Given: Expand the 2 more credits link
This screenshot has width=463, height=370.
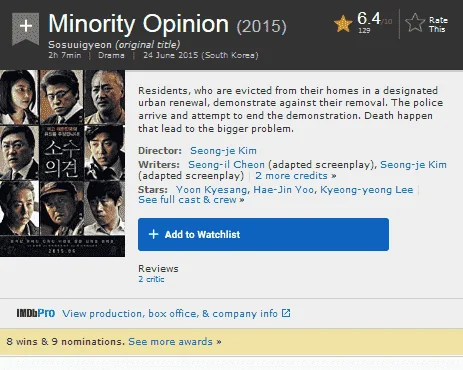Looking at the screenshot, I should (296, 176).
